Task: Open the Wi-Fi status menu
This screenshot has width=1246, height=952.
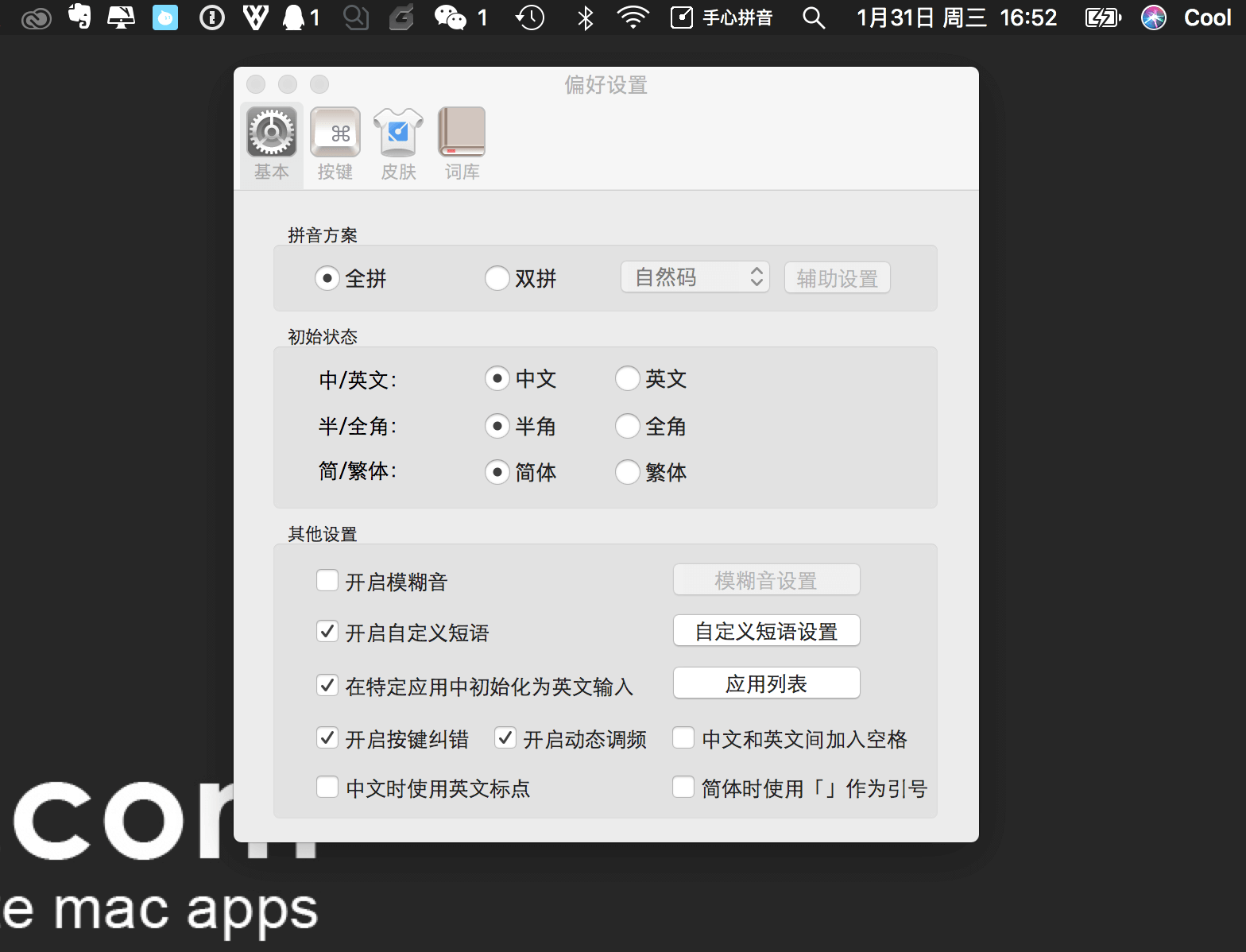Action: tap(633, 17)
